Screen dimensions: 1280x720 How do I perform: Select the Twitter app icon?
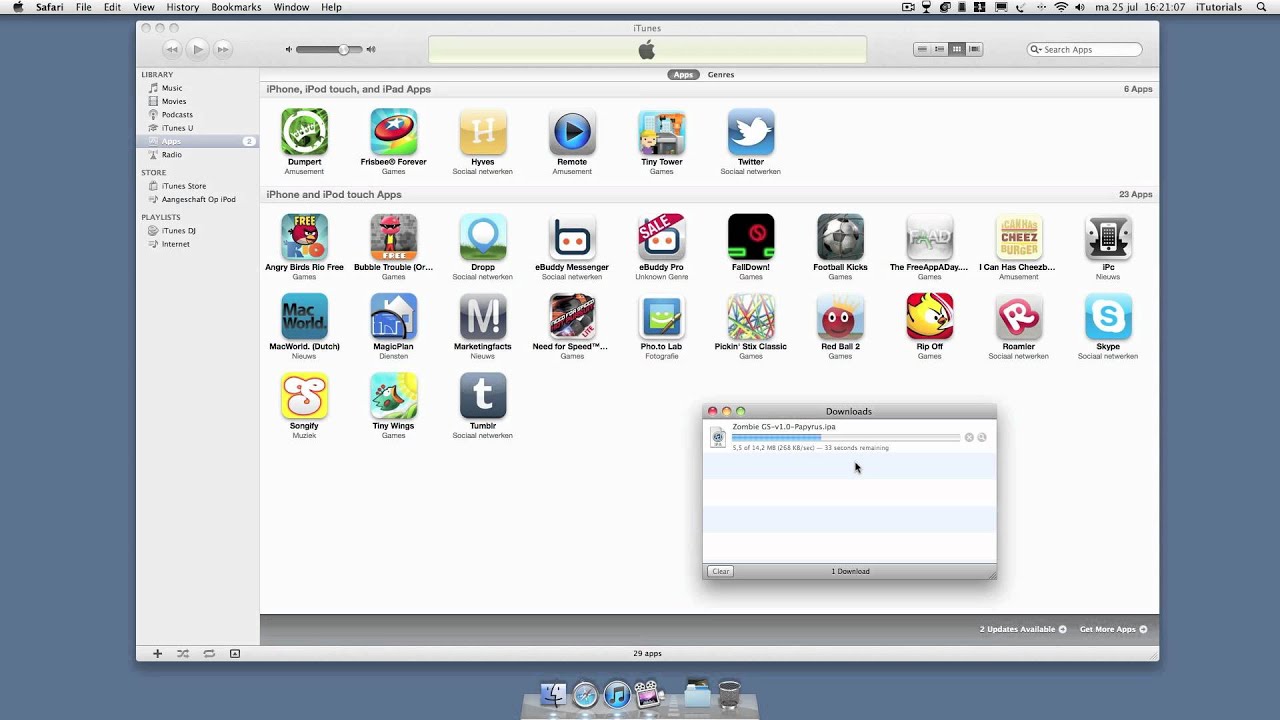751,132
